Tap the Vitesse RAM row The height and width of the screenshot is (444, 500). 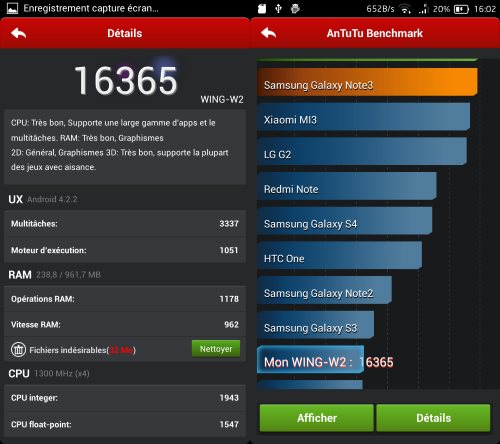(125, 324)
